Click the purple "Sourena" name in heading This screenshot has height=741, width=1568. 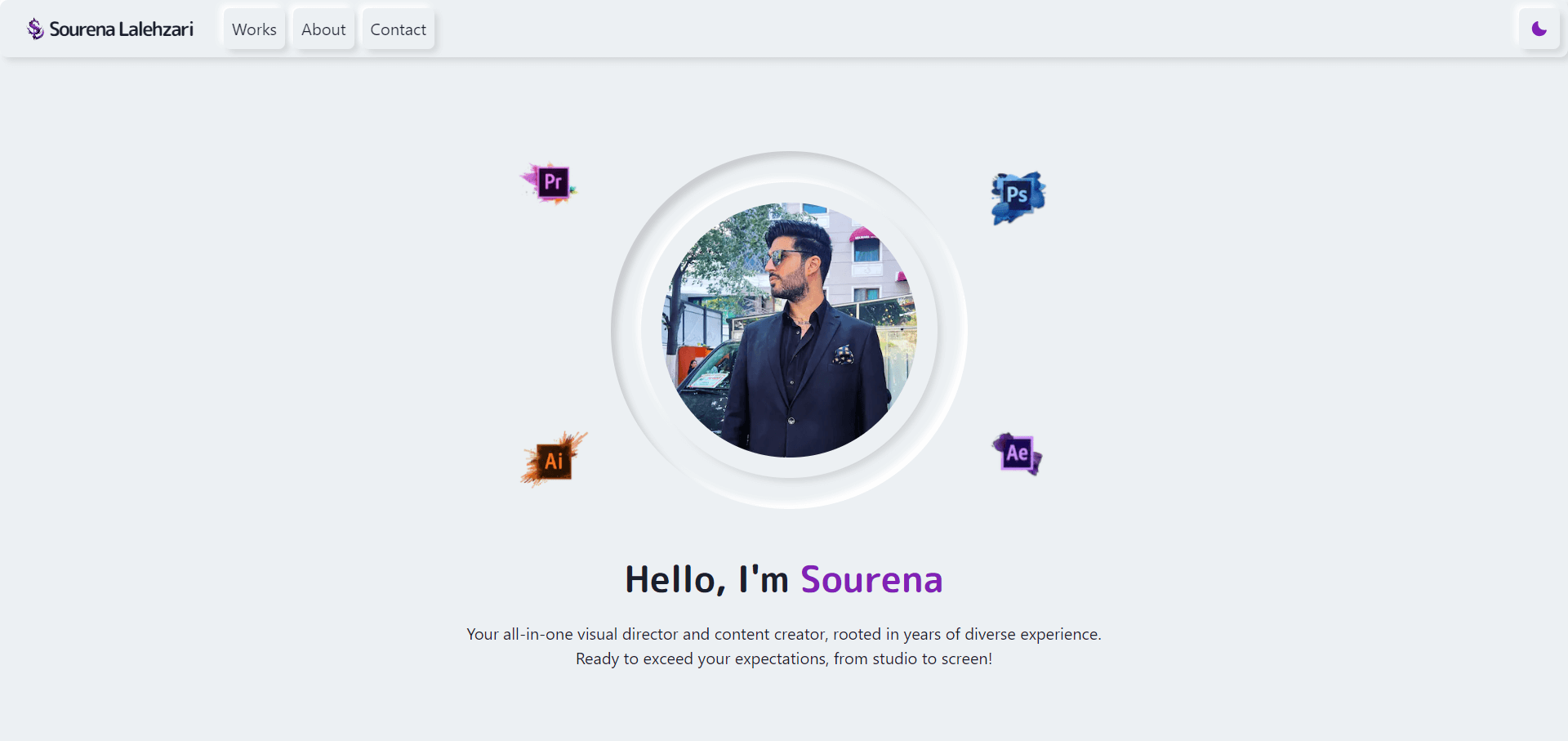pyautogui.click(x=871, y=580)
